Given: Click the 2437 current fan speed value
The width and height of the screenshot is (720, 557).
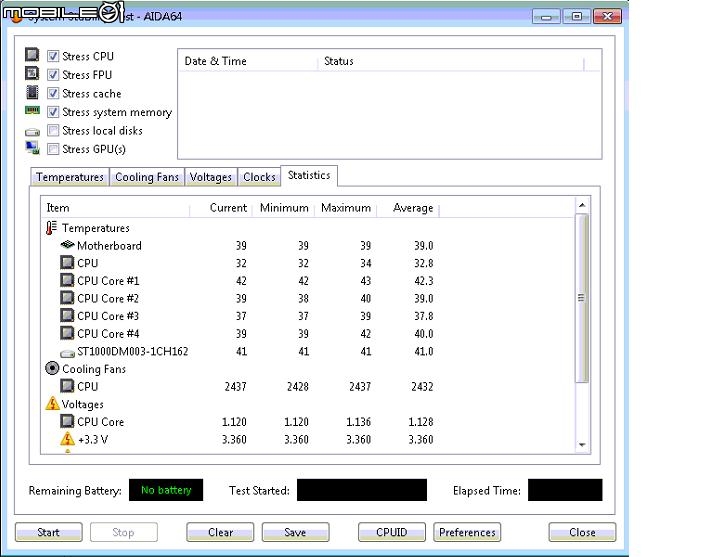Looking at the screenshot, I should [x=236, y=387].
